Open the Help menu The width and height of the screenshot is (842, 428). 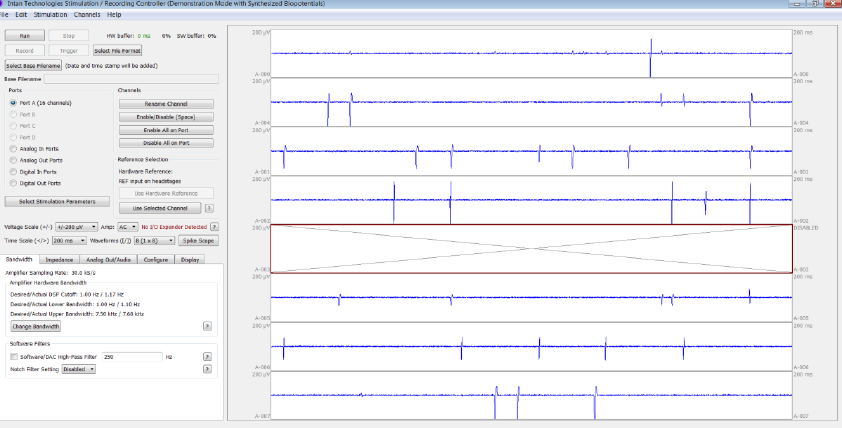pos(114,14)
